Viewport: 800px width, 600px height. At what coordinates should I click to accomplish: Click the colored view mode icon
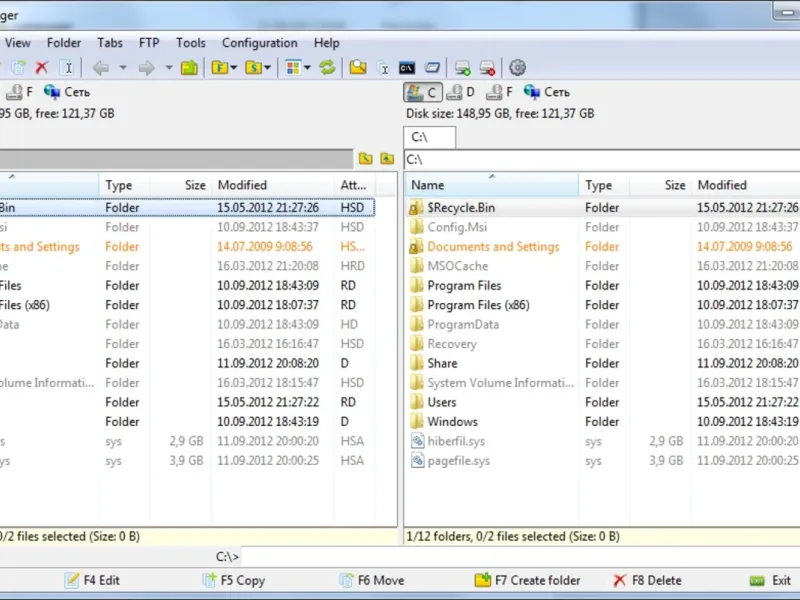293,67
